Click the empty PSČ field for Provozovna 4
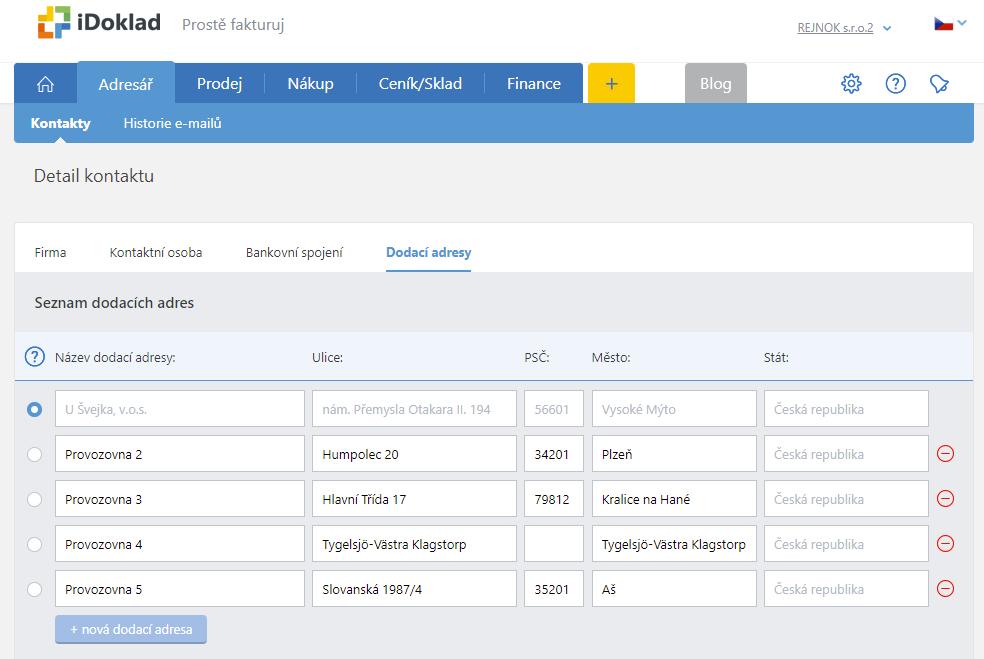Image resolution: width=984 pixels, height=659 pixels. coord(554,544)
